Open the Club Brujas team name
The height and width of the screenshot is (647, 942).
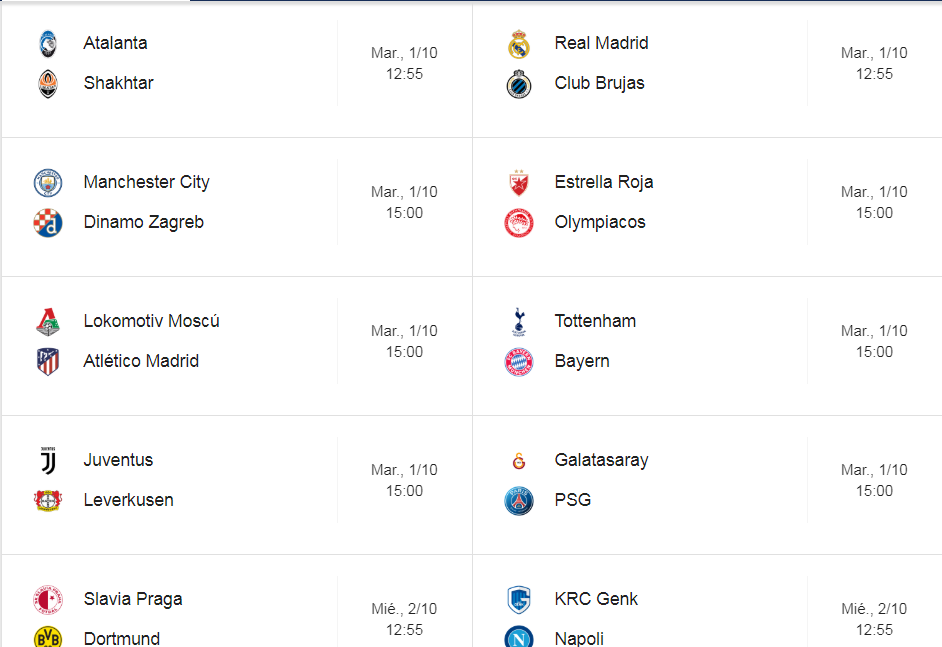click(600, 83)
